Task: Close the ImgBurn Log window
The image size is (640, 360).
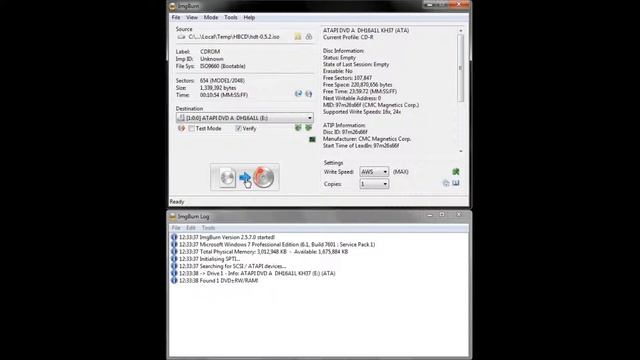Action: coord(459,215)
